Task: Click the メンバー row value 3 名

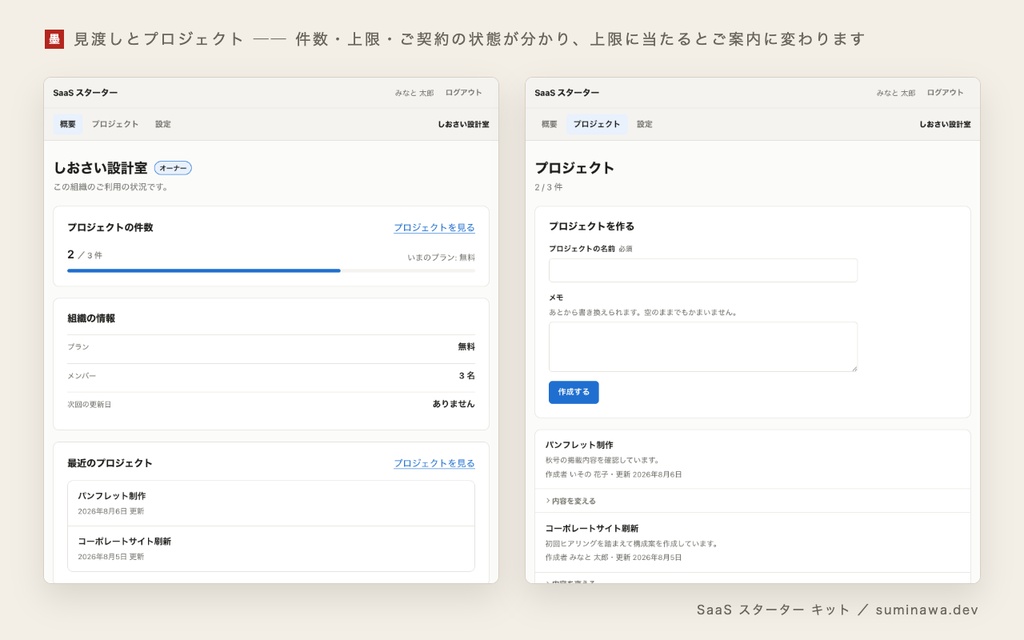Action: point(466,376)
